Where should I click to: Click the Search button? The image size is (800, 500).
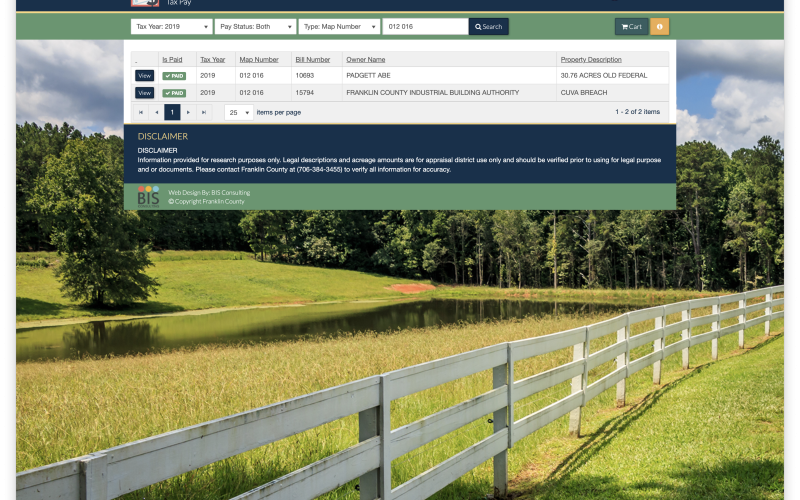point(489,27)
